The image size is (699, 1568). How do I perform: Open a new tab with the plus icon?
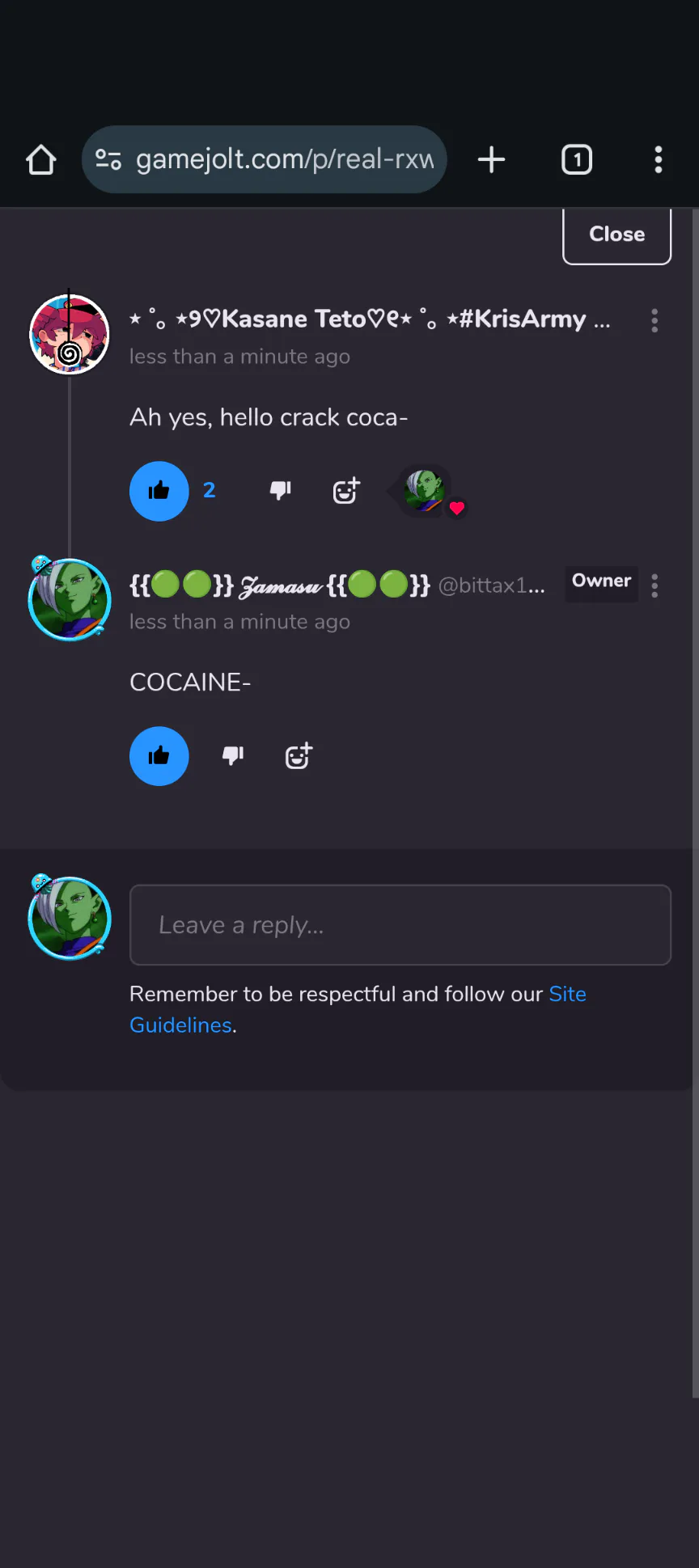491,160
